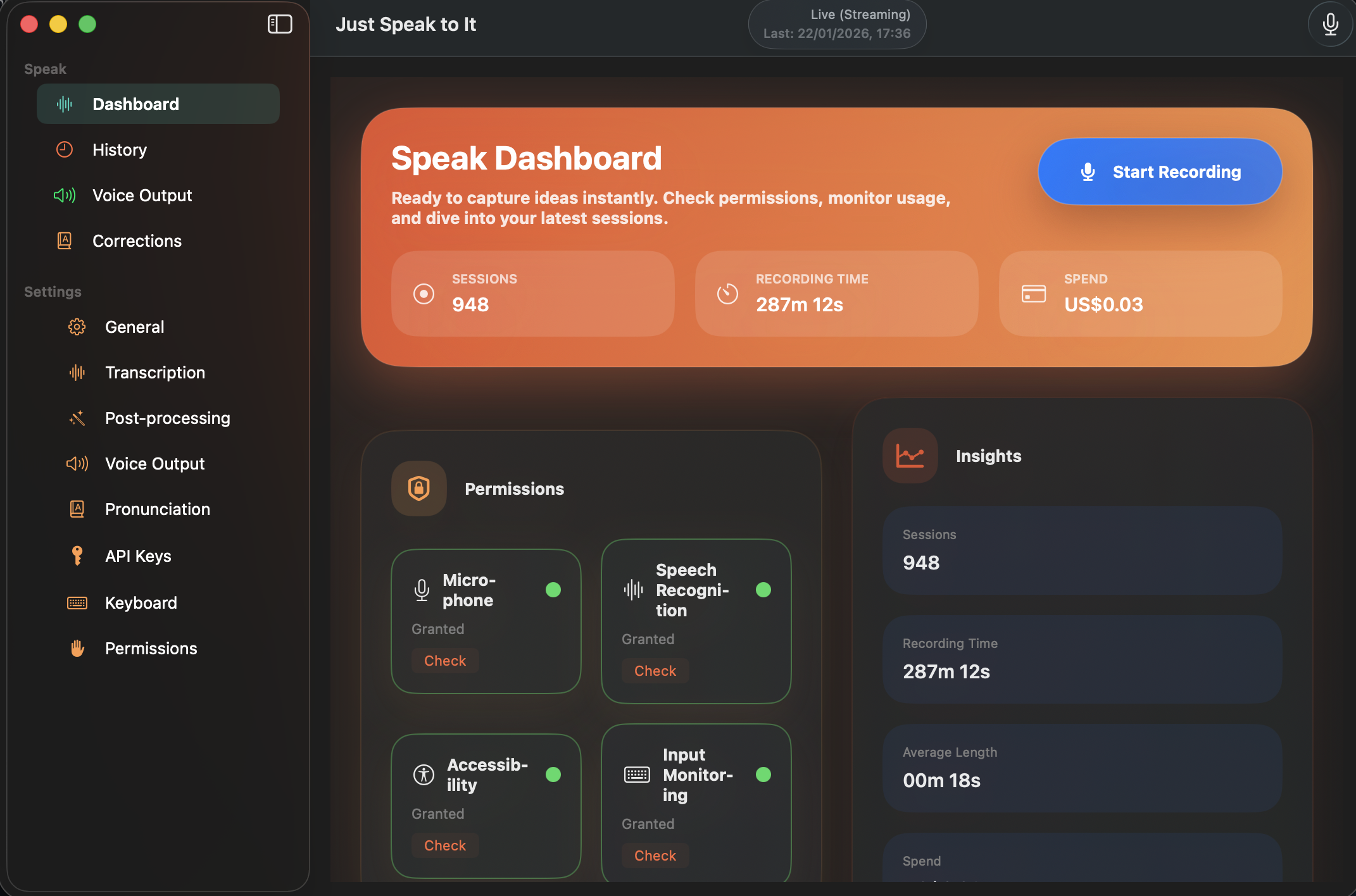Screen dimensions: 1356x896
Task: Click the green status dot on Microphone permission
Action: pos(553,590)
